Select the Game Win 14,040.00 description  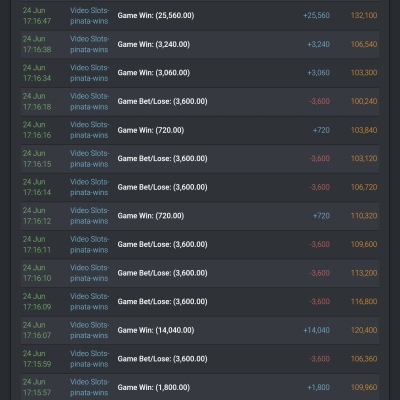[156, 330]
